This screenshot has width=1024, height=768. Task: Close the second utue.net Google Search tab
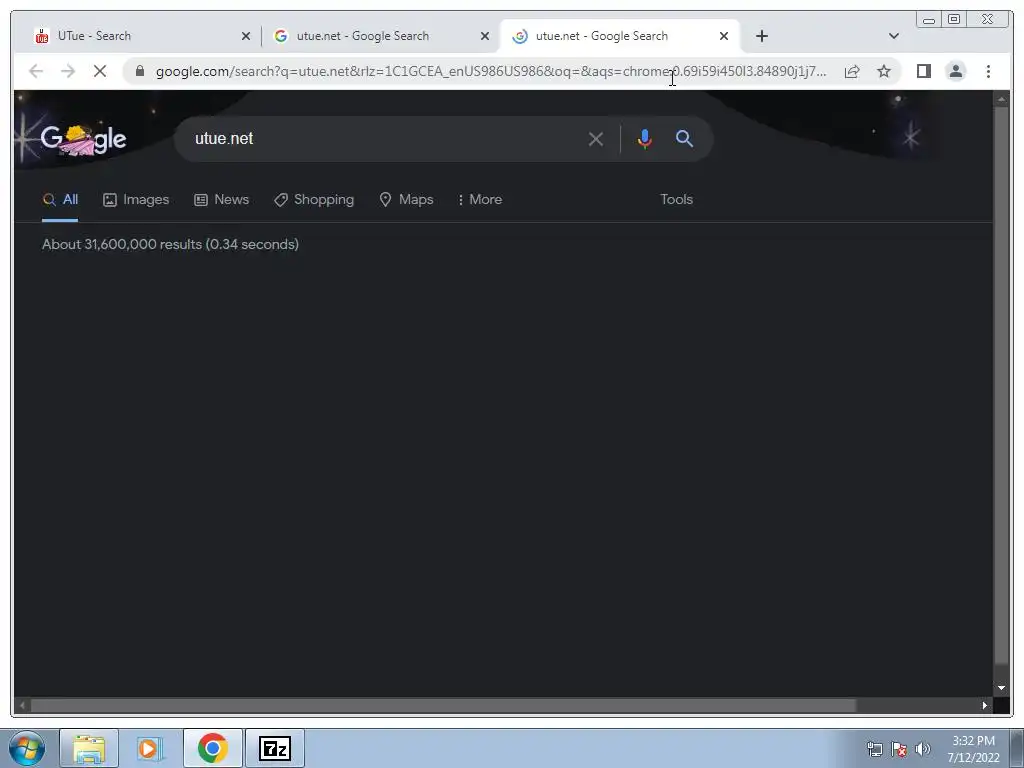coord(485,37)
